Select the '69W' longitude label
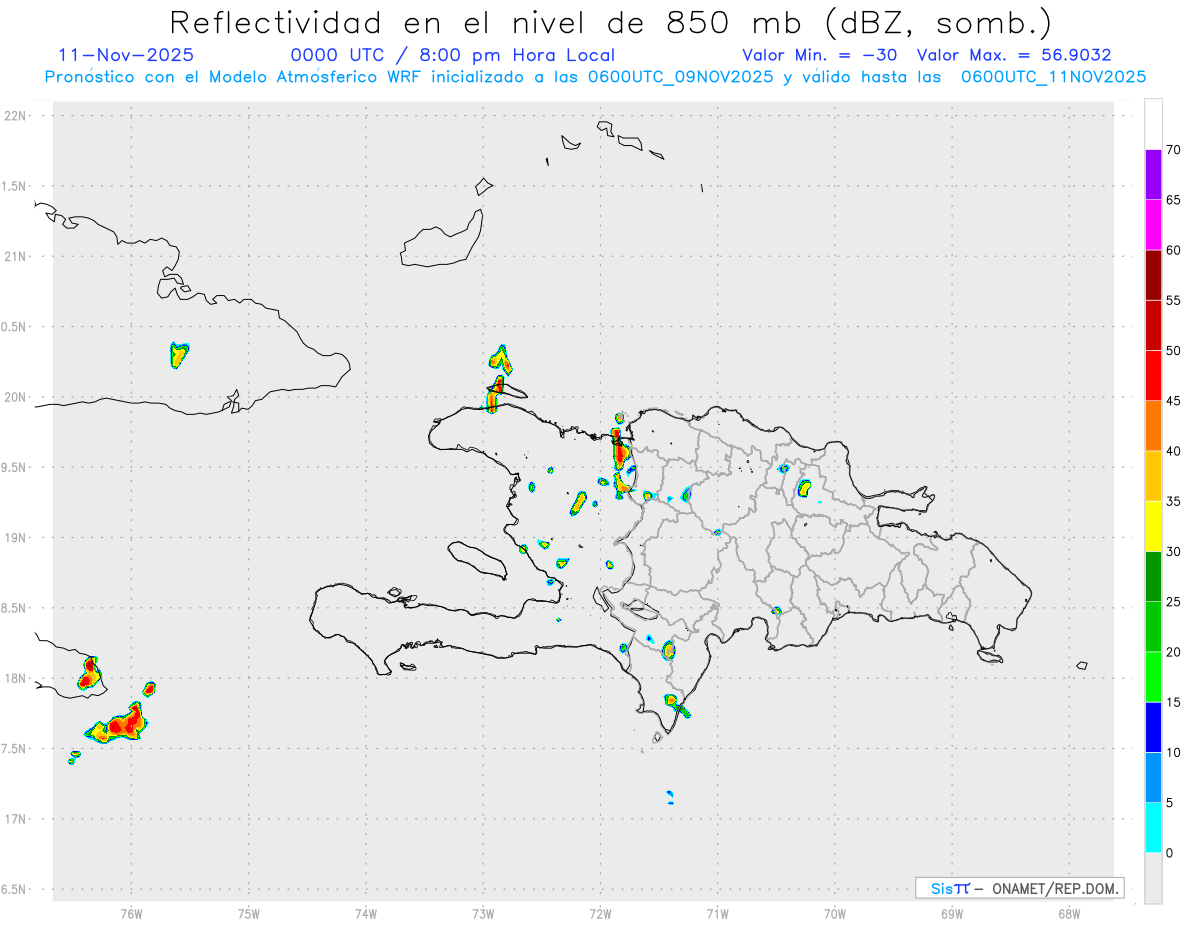1200x927 pixels. [x=952, y=913]
